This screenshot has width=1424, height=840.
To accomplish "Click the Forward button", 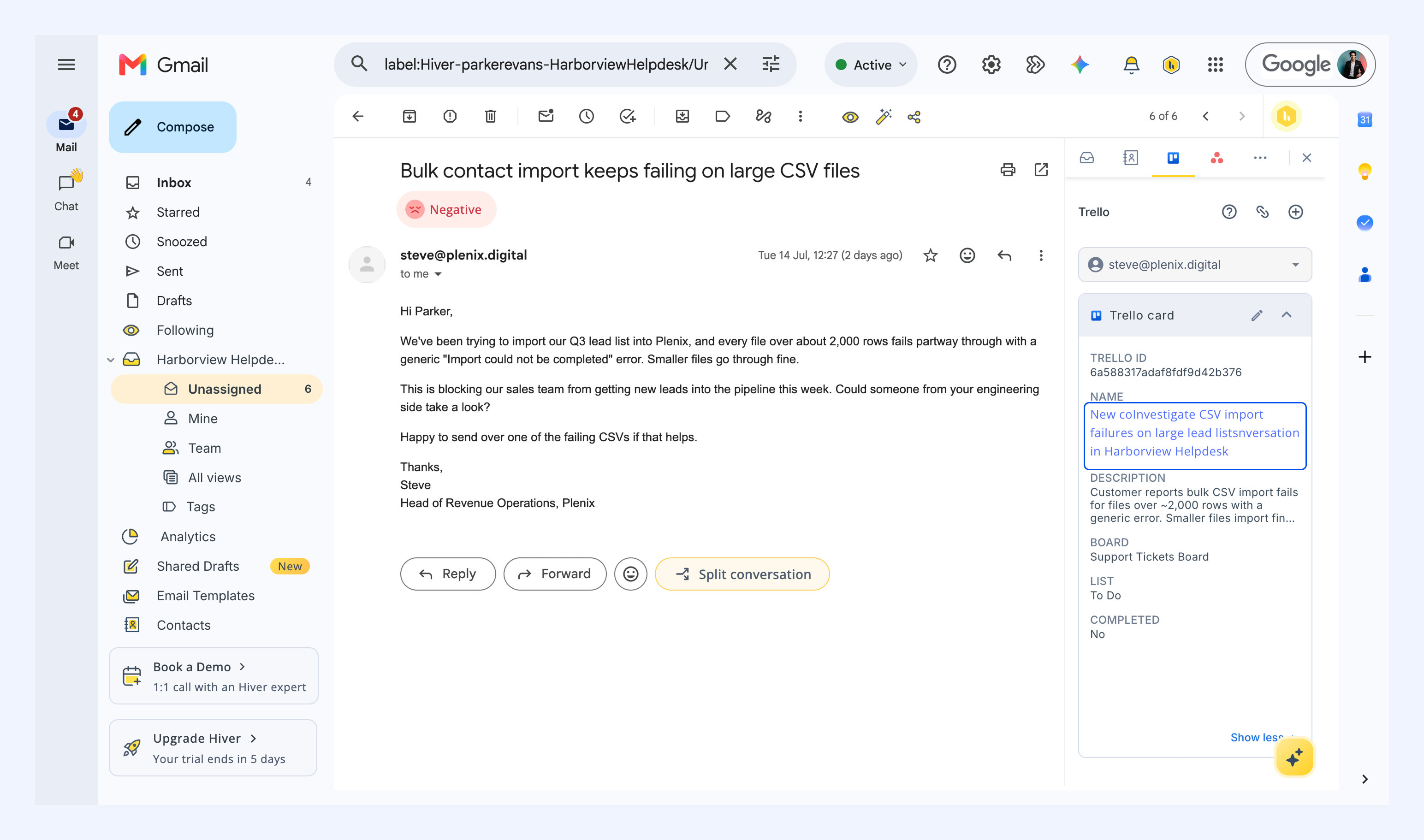I will 555,574.
